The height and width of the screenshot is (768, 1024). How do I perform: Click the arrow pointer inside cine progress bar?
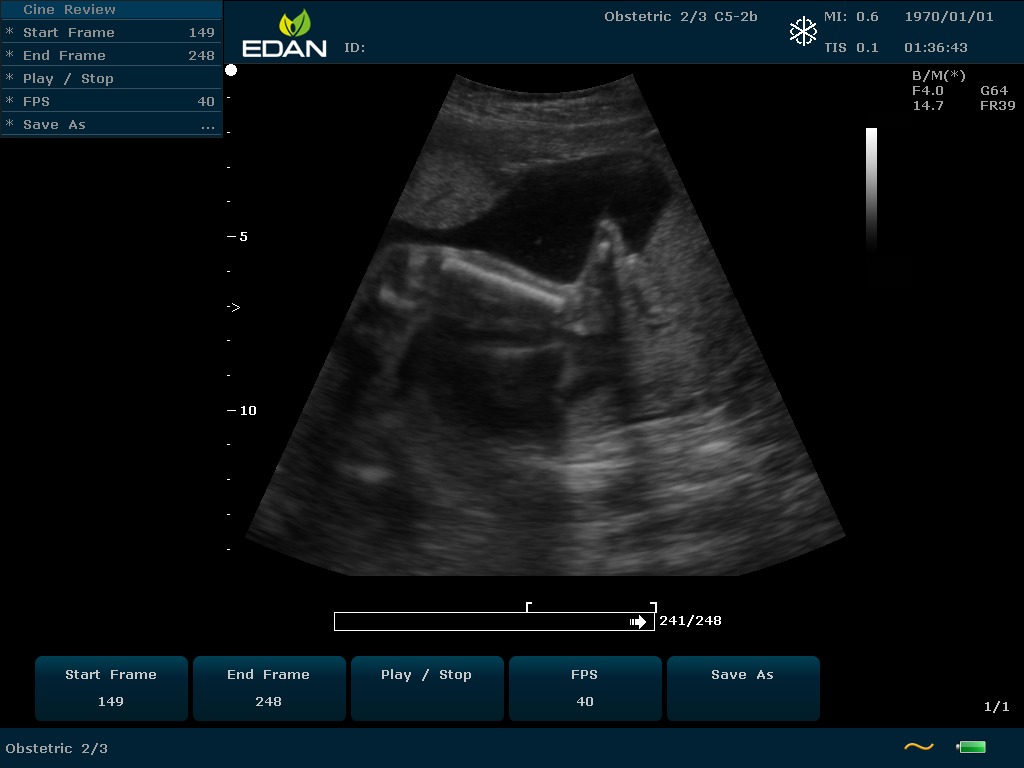637,622
